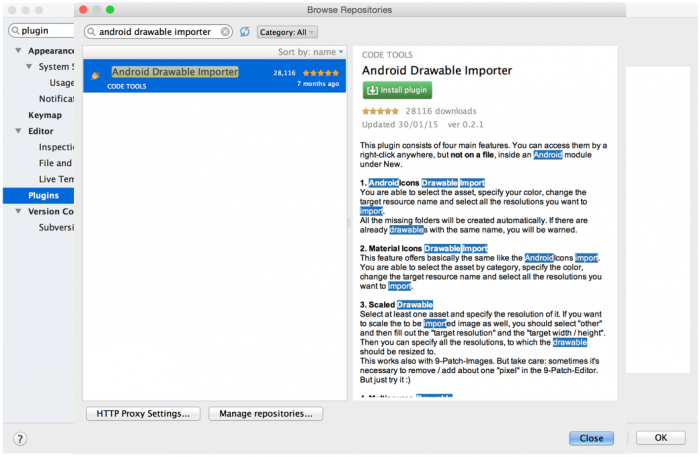Focus the settings search field containing plugin
The image size is (700, 457).
tap(41, 30)
